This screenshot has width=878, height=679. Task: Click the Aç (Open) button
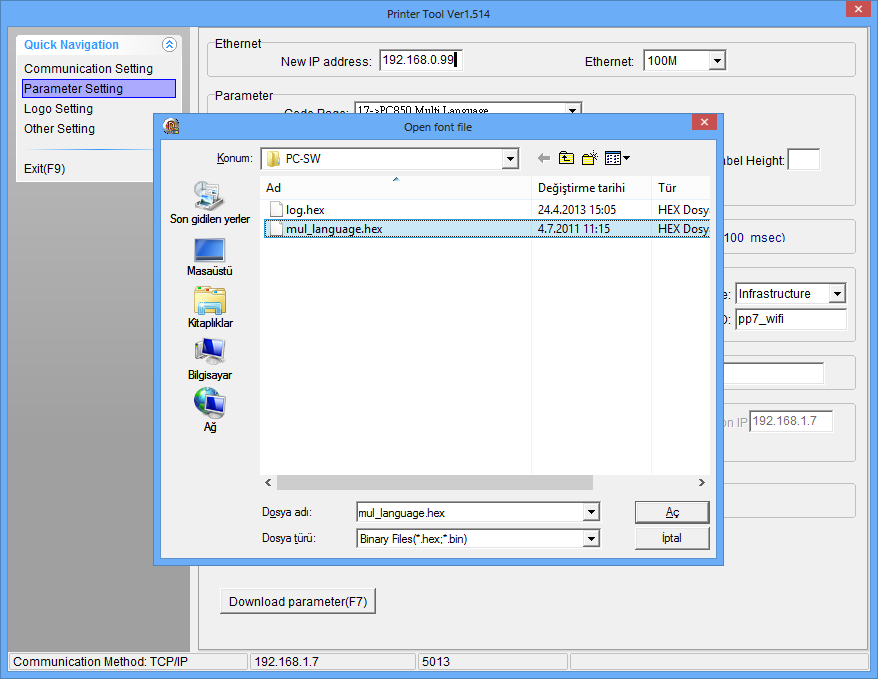point(672,512)
